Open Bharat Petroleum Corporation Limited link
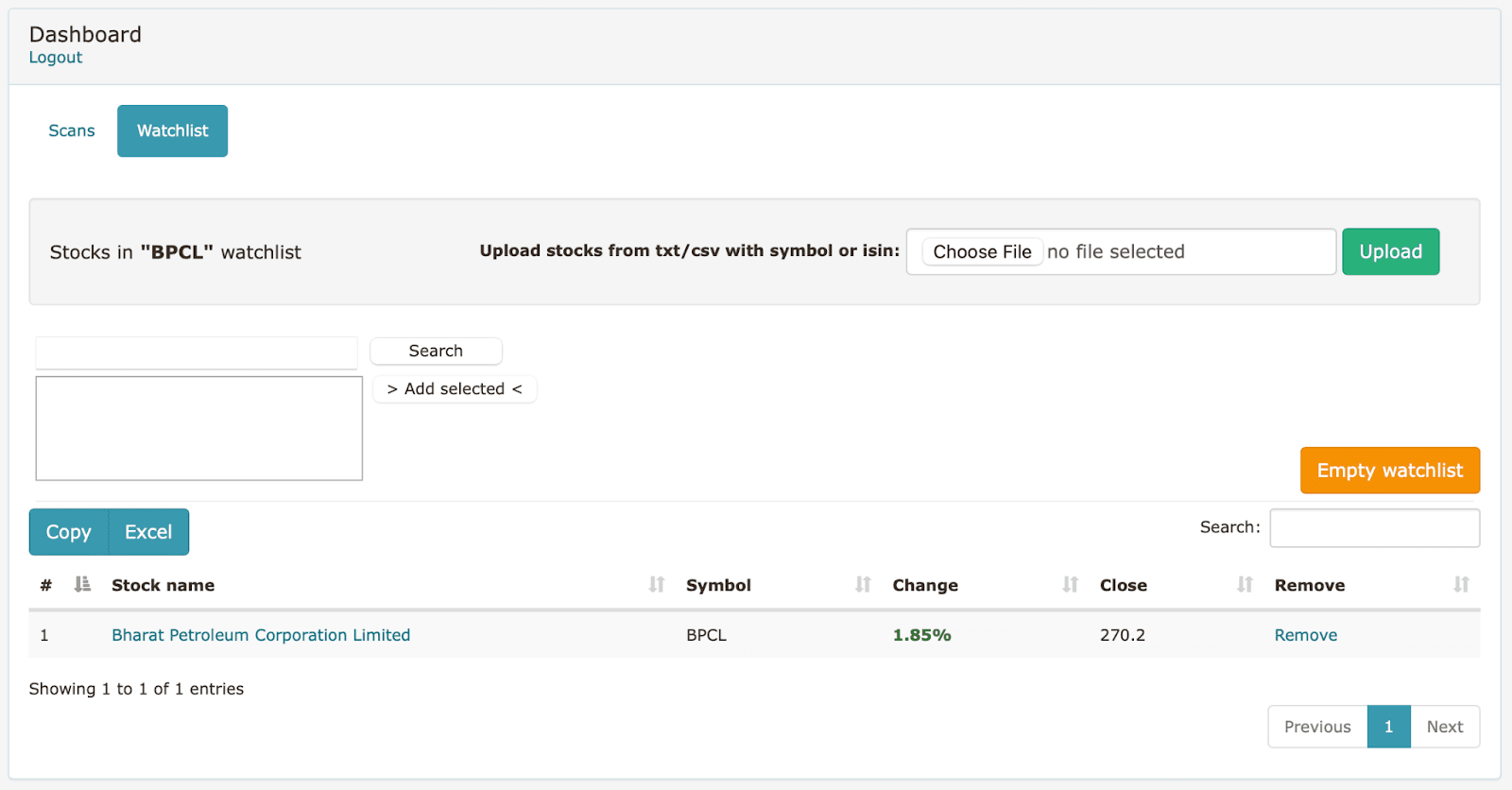The image size is (1512, 790). click(x=261, y=635)
